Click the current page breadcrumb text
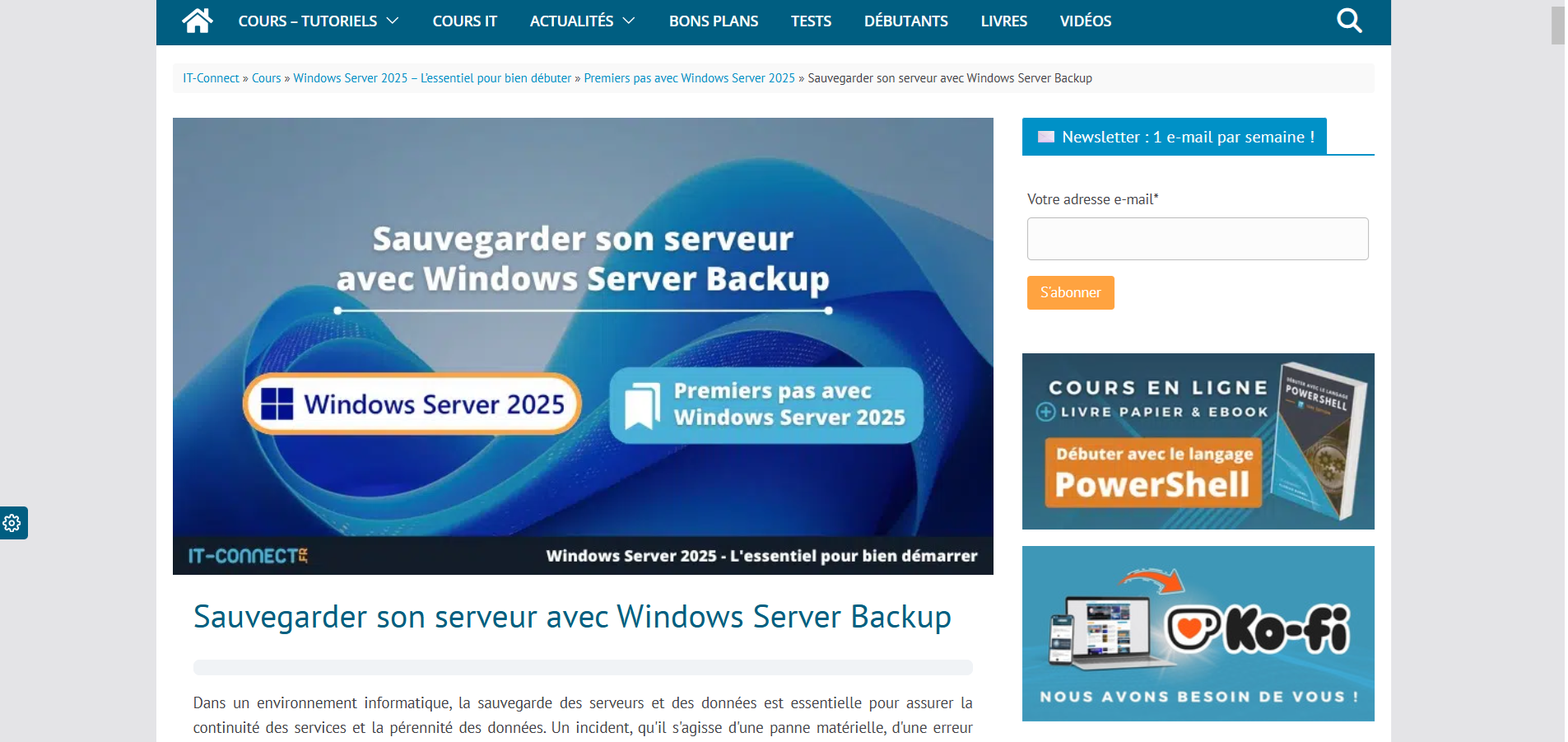 [950, 78]
